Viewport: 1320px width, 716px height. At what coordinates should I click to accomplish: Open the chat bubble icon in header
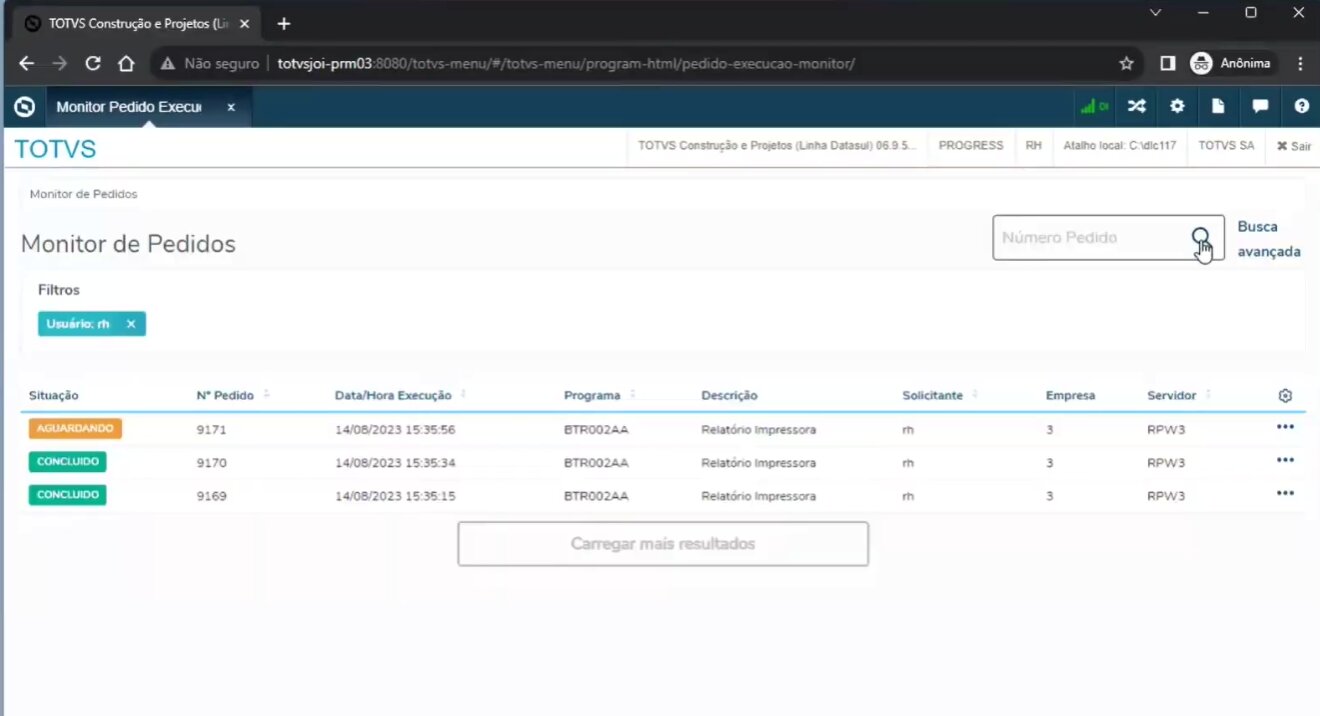click(x=1260, y=106)
